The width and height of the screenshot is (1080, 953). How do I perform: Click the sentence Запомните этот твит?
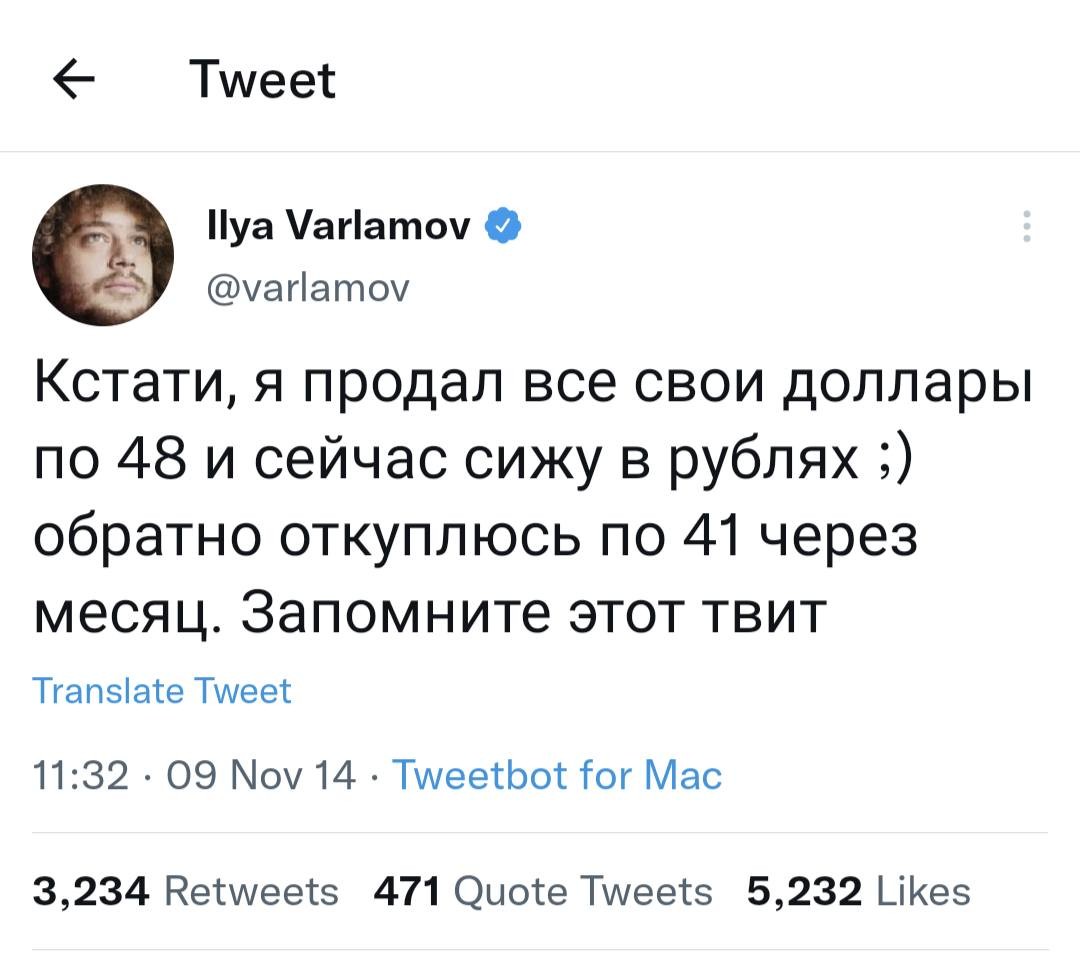click(530, 612)
